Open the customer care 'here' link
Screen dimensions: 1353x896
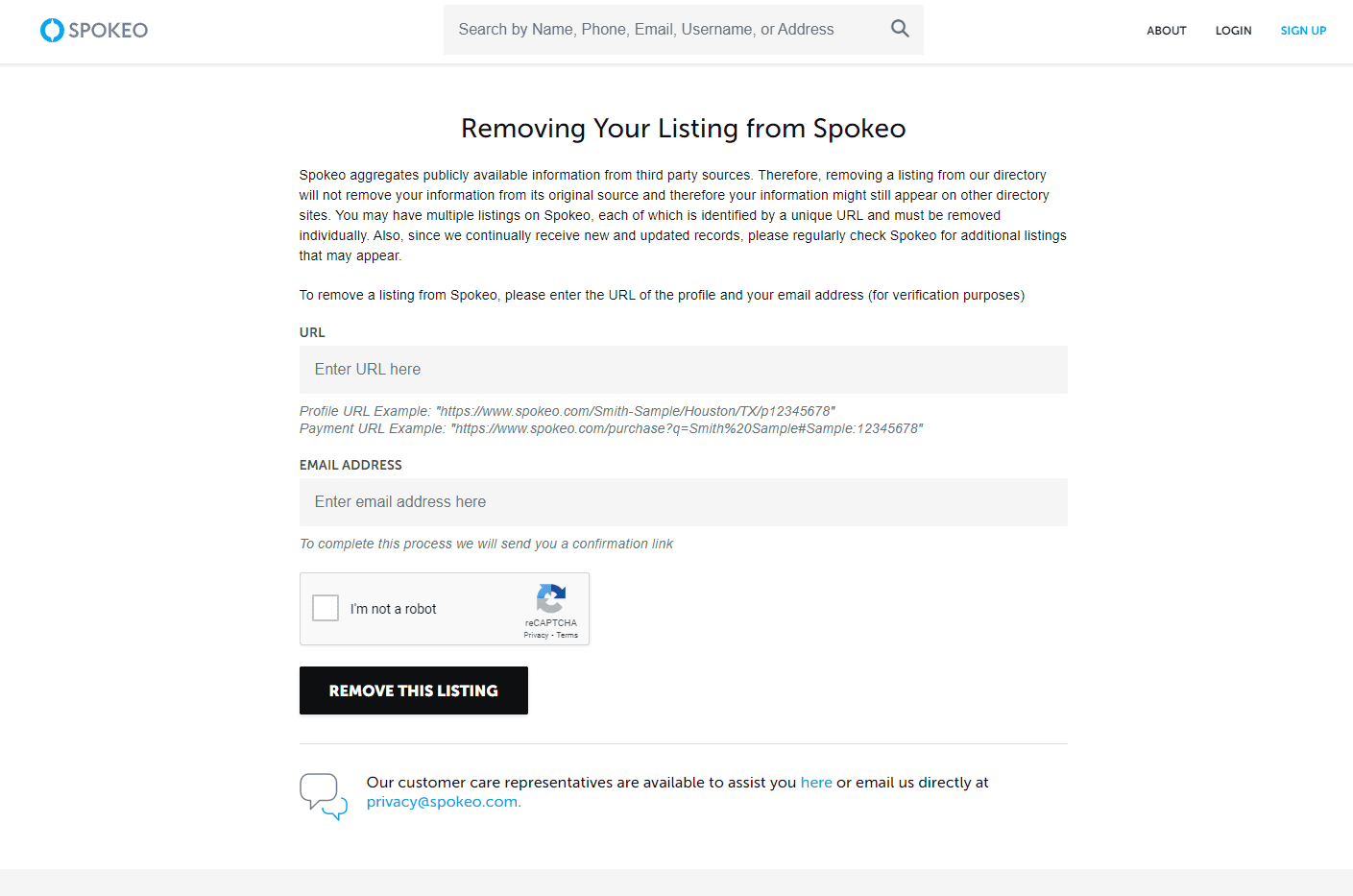click(x=816, y=783)
